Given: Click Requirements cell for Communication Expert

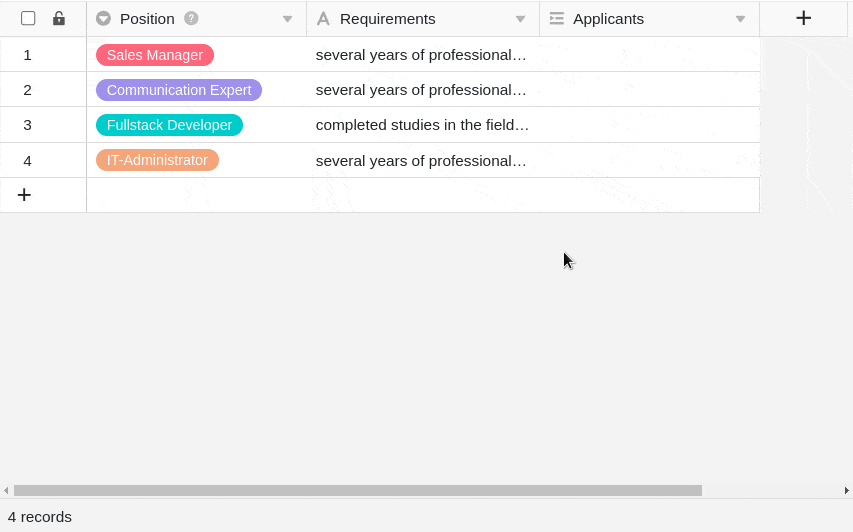Looking at the screenshot, I should [423, 89].
